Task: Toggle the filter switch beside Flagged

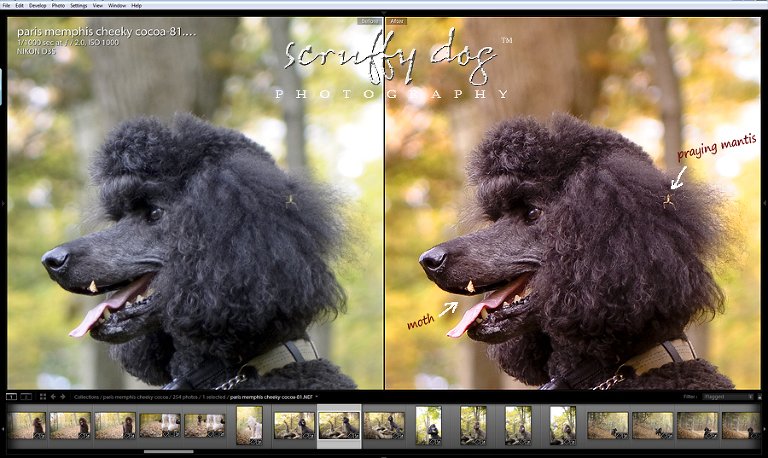Action: pos(759,397)
